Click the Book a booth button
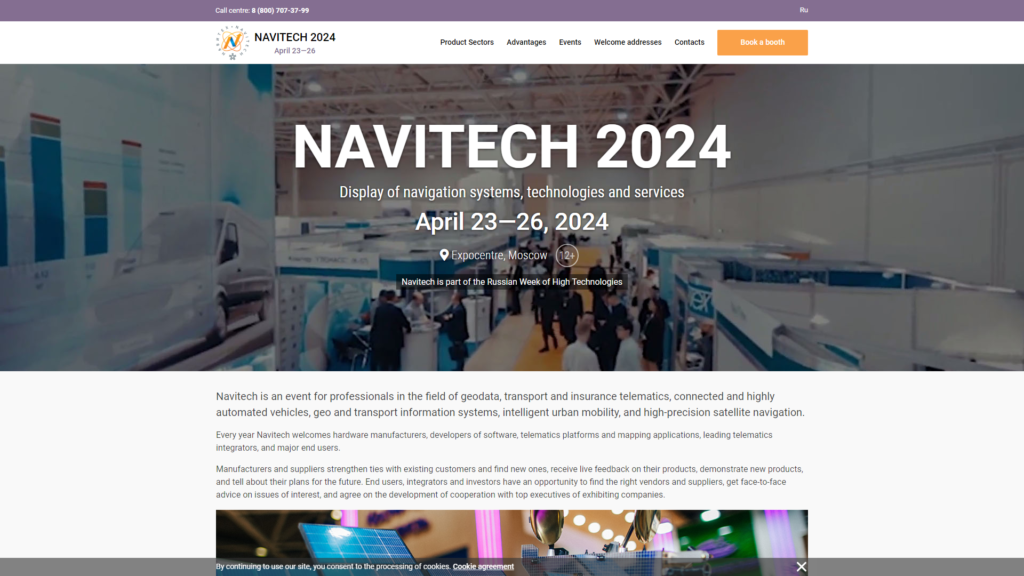 pos(762,42)
